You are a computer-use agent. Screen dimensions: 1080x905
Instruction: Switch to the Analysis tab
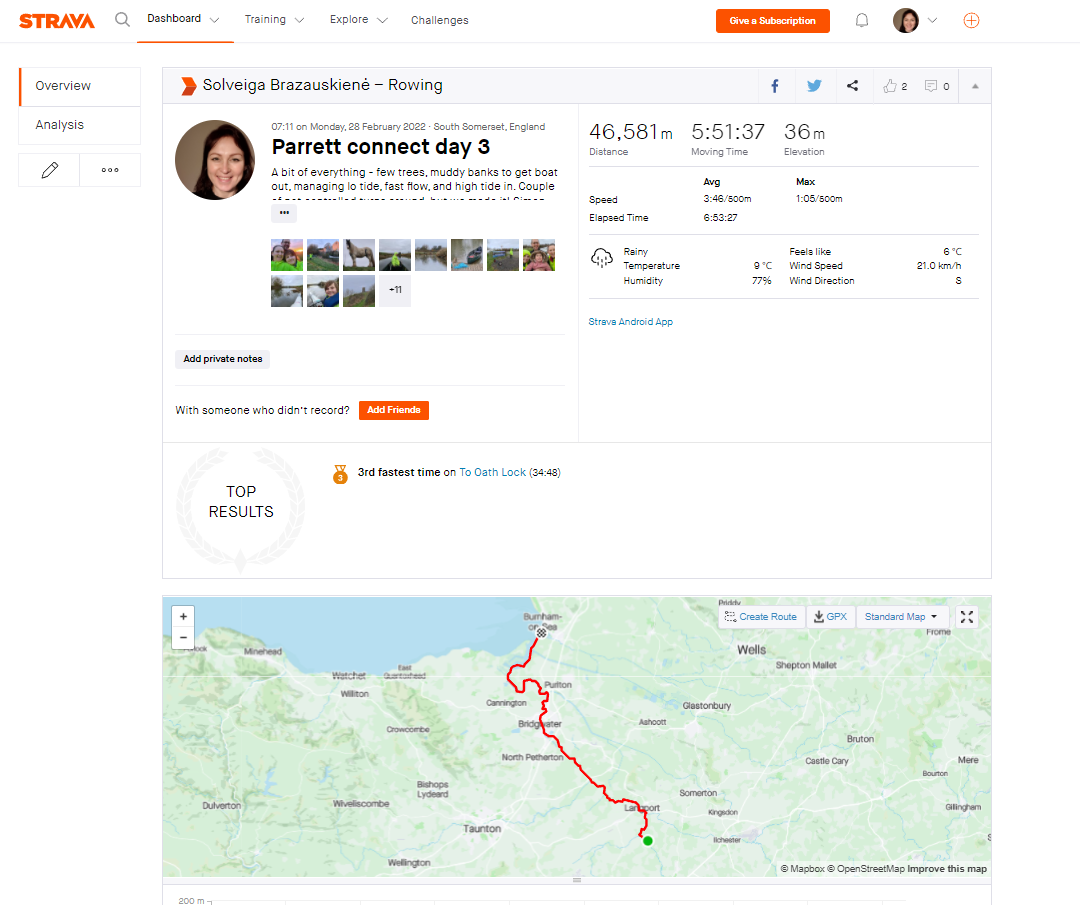tap(60, 125)
